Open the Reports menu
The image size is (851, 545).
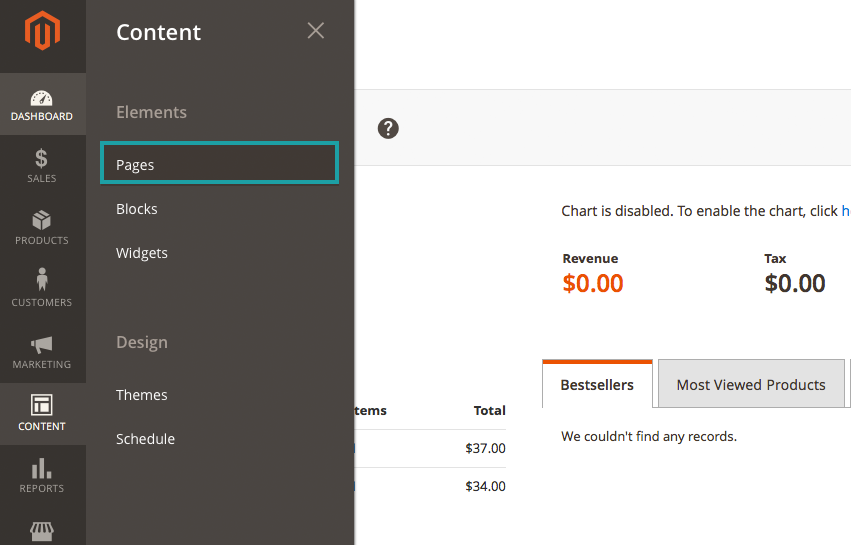click(42, 476)
